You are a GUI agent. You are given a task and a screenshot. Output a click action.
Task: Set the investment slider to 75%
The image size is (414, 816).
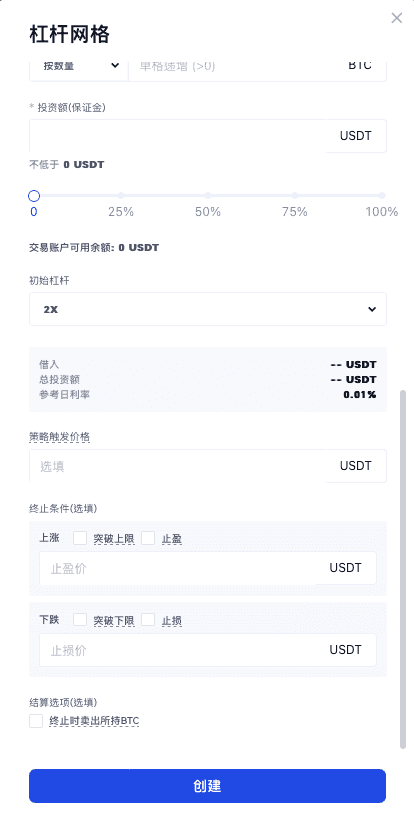295,196
